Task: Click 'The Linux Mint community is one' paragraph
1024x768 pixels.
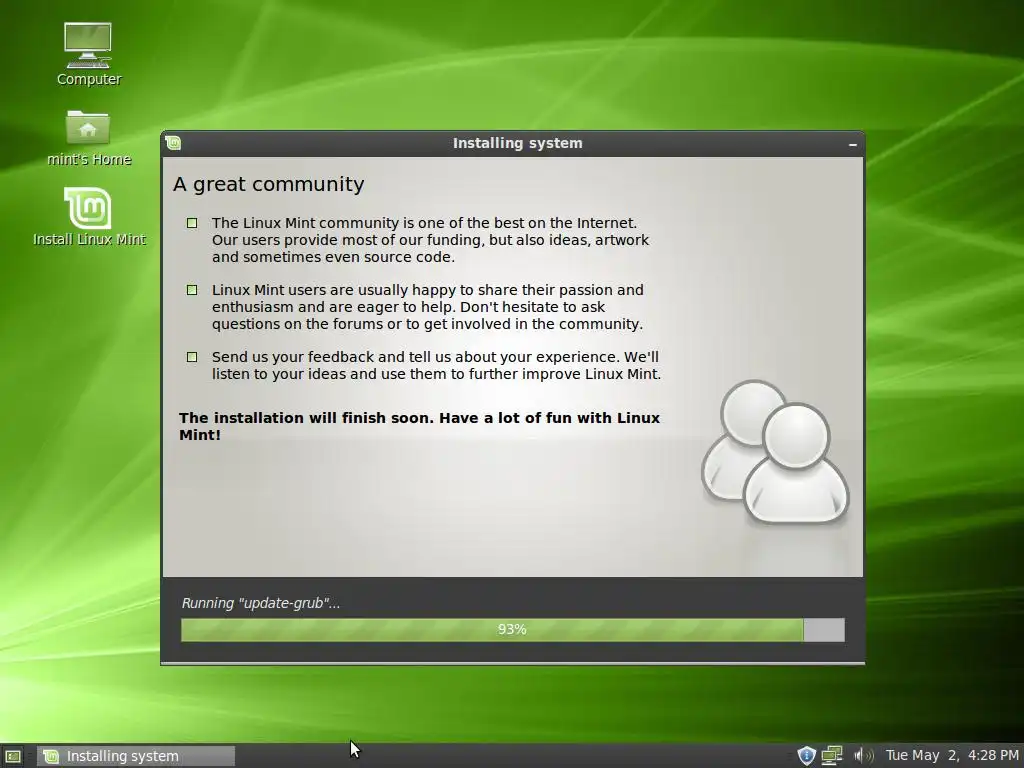Action: click(x=430, y=240)
